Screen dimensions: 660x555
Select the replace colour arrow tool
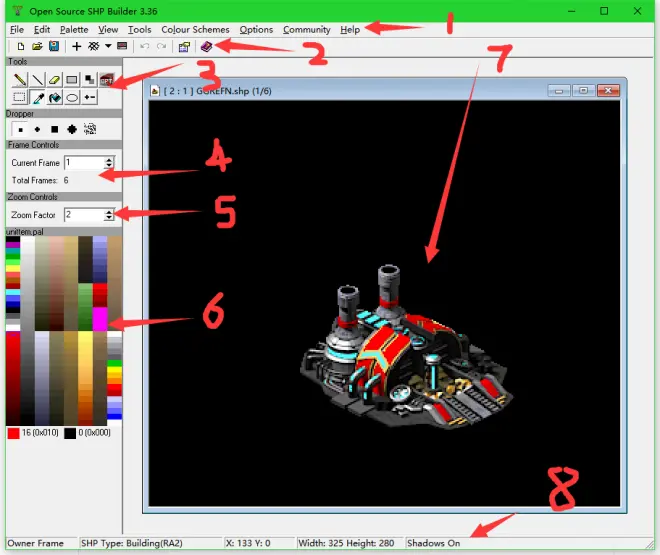[89, 98]
